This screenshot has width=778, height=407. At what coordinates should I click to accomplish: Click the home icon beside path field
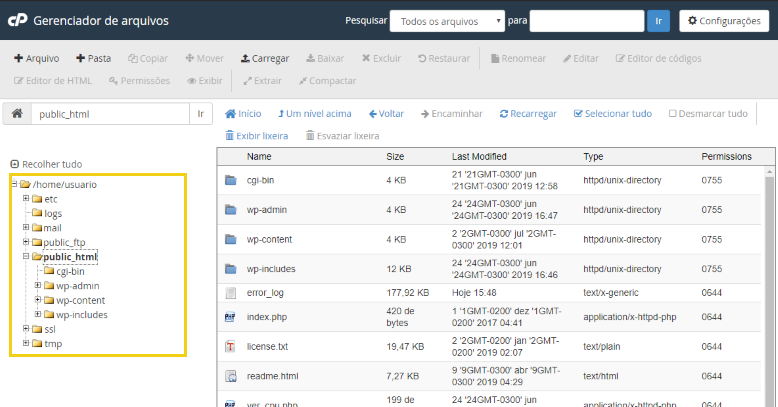click(x=17, y=114)
